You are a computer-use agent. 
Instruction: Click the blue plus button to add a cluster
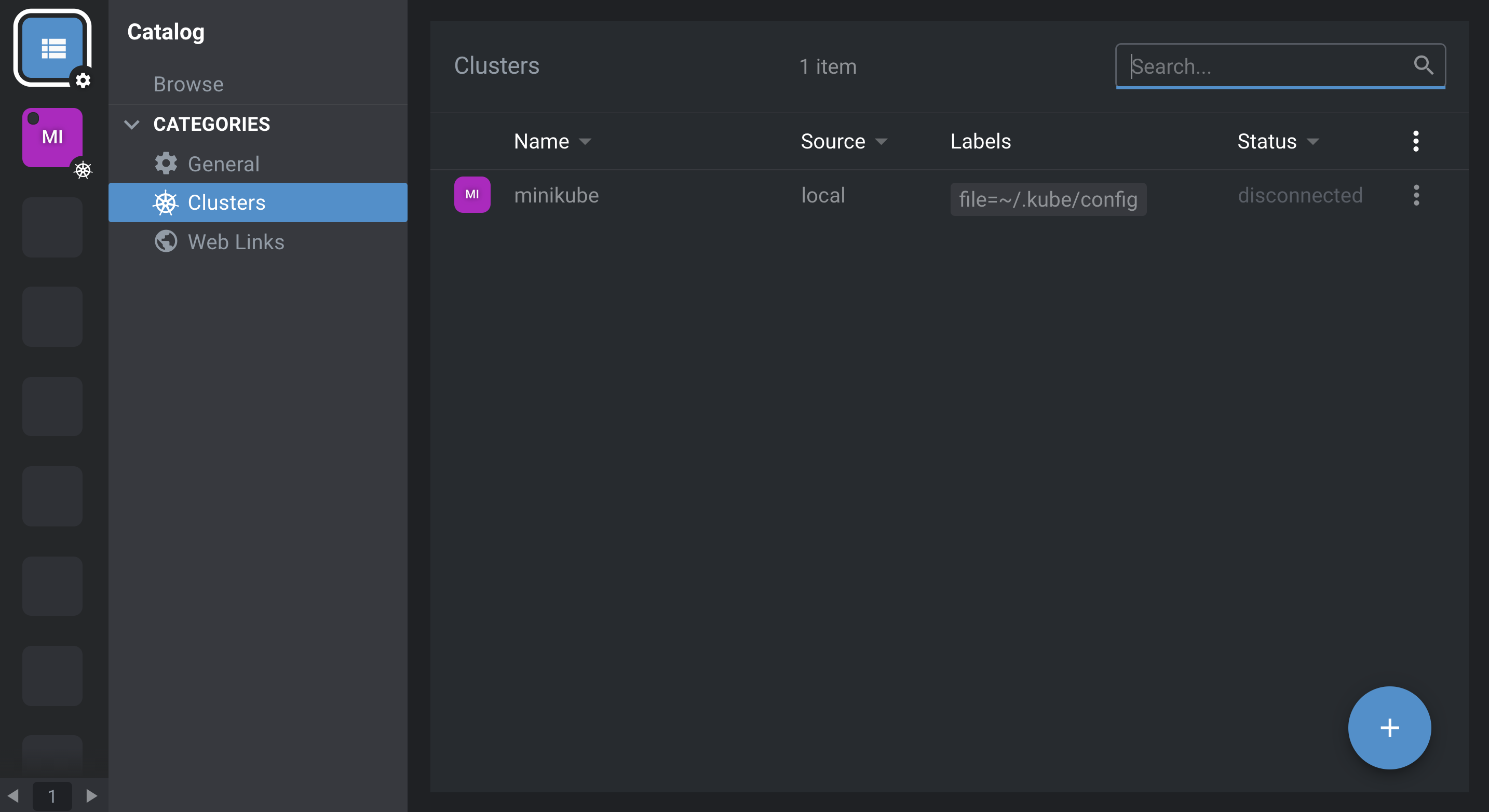pos(1389,727)
